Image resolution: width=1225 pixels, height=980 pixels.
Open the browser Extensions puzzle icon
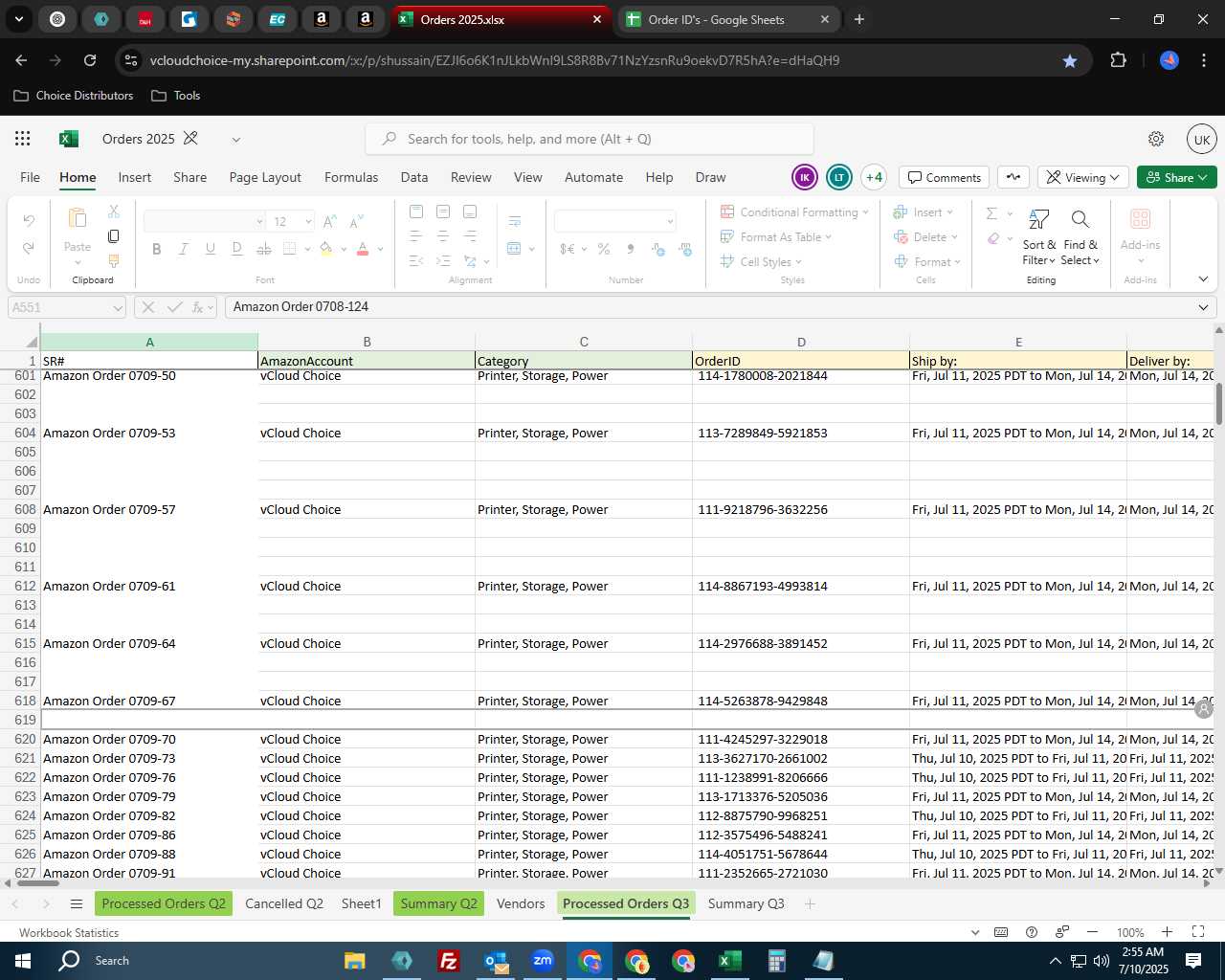point(1118,60)
